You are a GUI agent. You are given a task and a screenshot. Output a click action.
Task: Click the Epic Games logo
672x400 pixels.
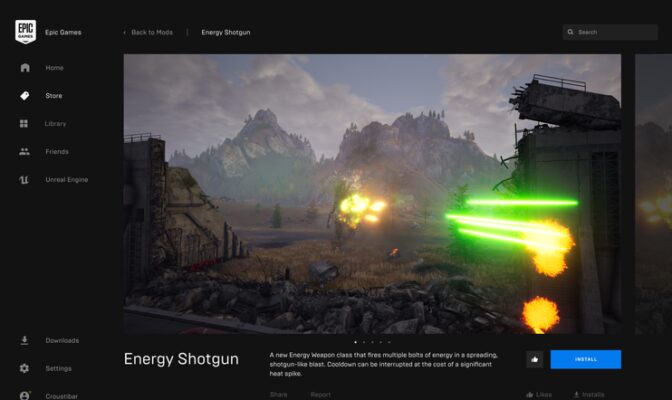[x=25, y=32]
